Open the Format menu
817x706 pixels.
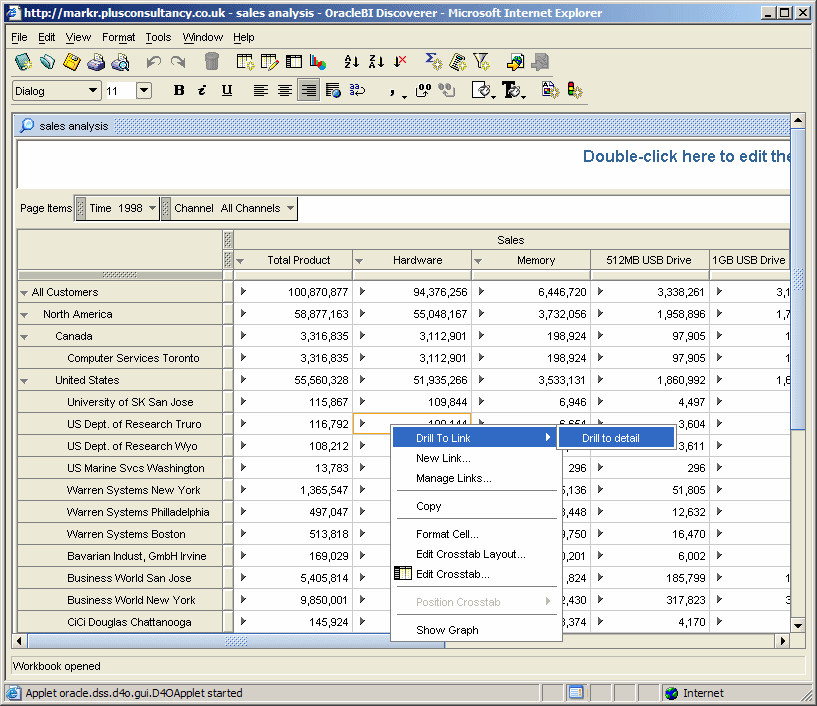pos(118,37)
